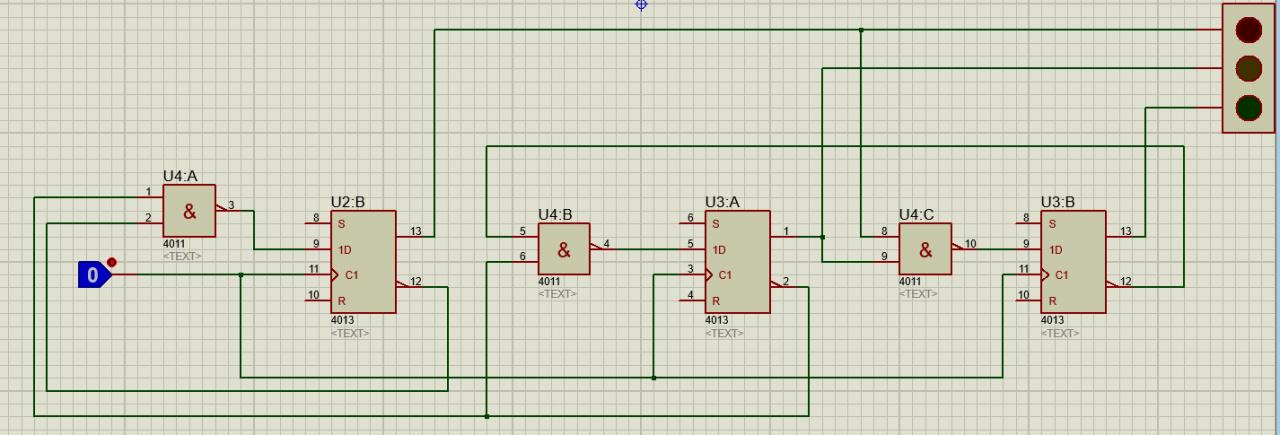Click the <TEXT> placeholder under U3:A
The image size is (1280, 435).
click(x=724, y=333)
